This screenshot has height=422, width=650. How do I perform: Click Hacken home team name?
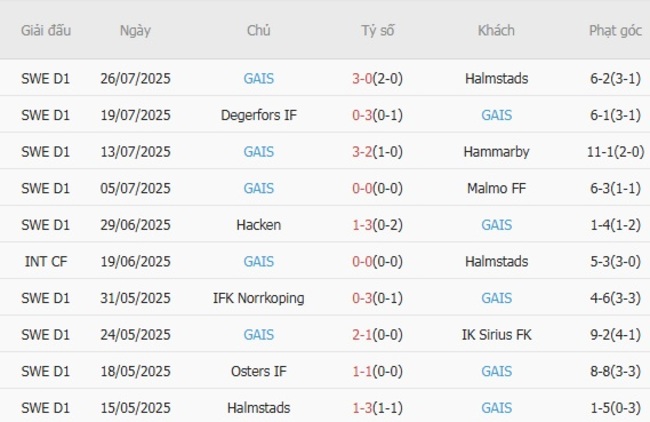(259, 225)
